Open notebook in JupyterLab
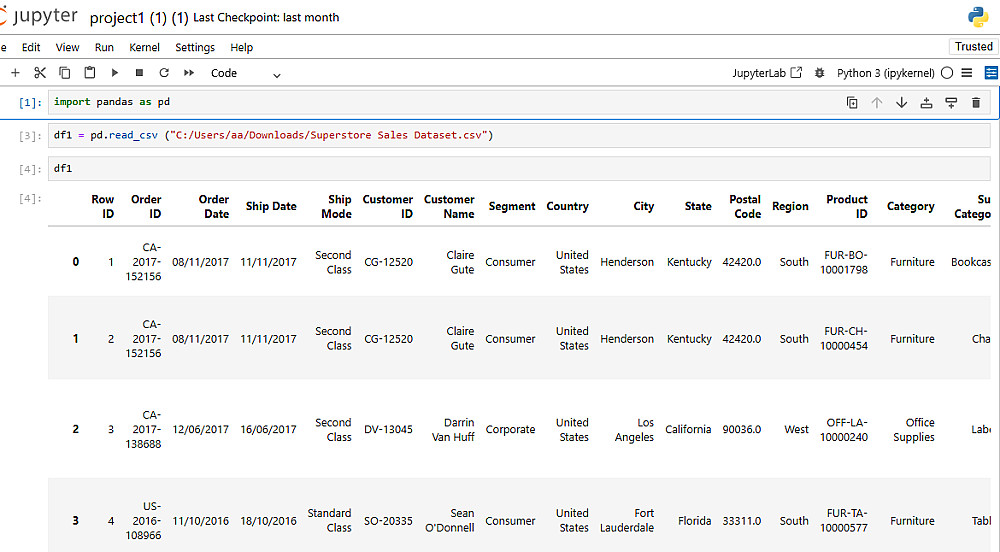Viewport: 1000px width, 552px height. [x=767, y=73]
